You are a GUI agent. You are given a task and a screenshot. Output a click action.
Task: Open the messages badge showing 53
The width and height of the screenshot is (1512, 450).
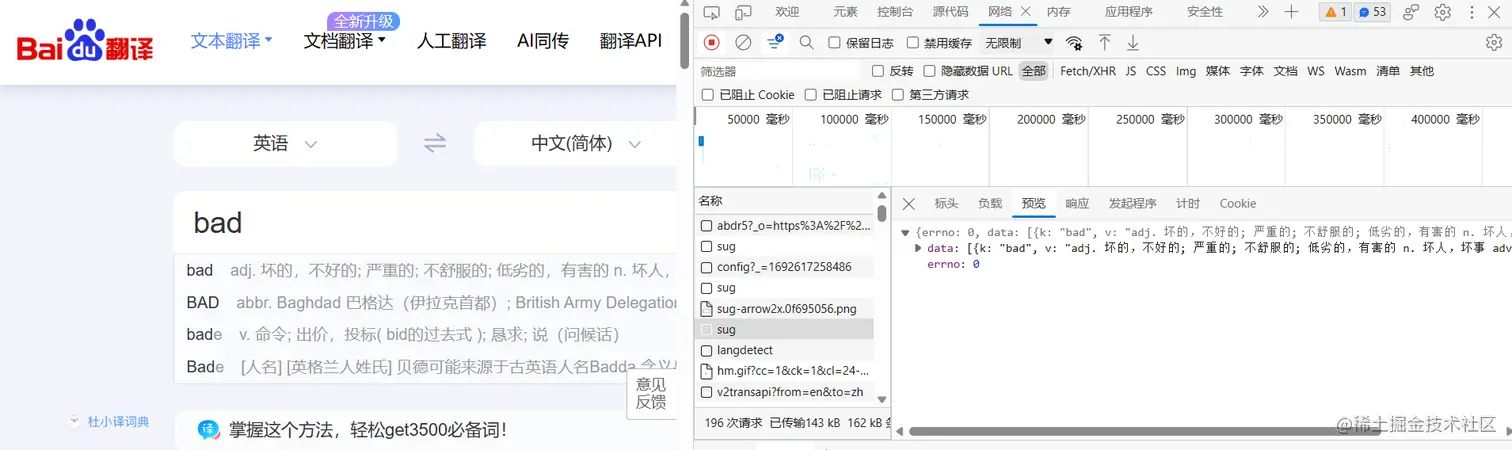coord(1372,12)
